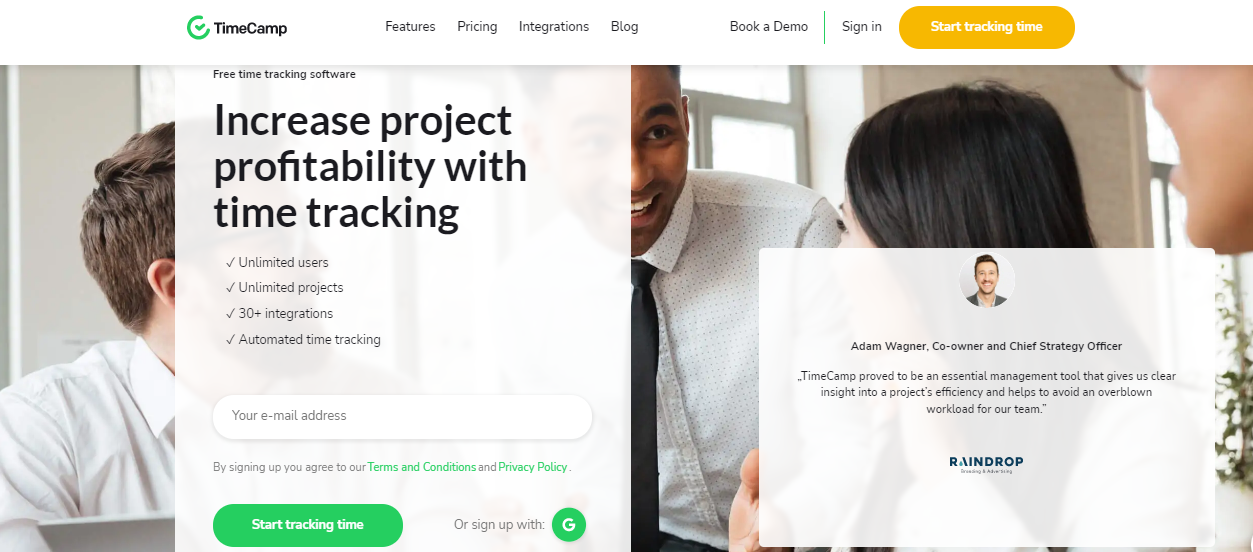Viewport: 1253px width, 552px height.
Task: Click the testimonial quote text
Action: [x=987, y=392]
